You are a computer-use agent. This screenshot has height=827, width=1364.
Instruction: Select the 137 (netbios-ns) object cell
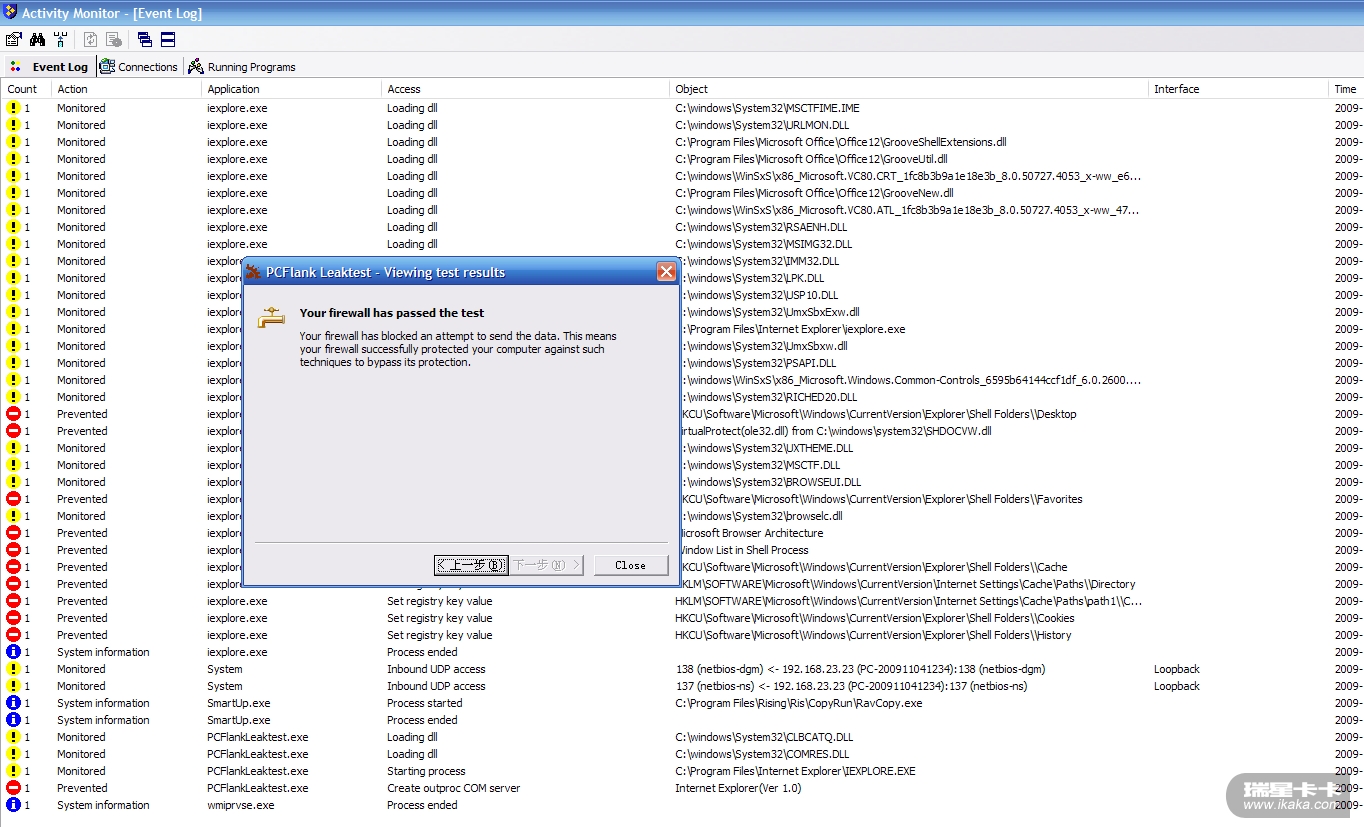pyautogui.click(x=851, y=686)
